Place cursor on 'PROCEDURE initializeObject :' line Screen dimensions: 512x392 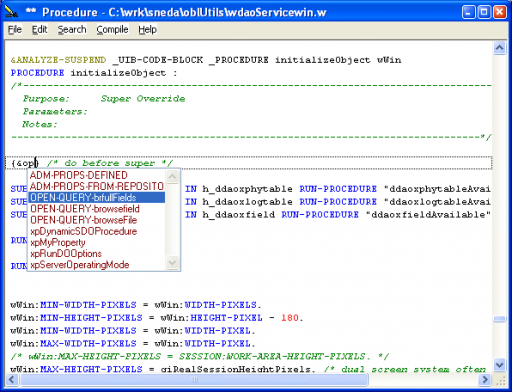(94, 73)
